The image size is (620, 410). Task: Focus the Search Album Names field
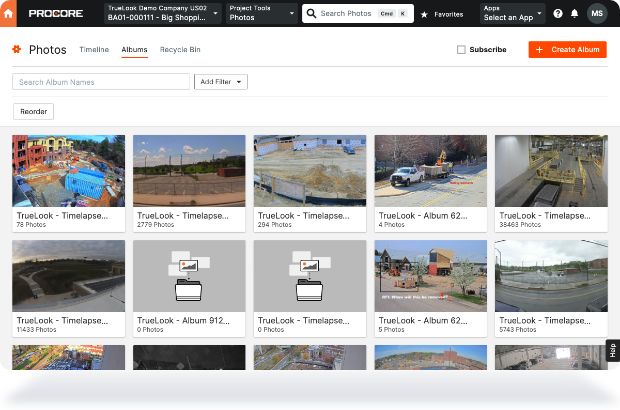pos(101,82)
